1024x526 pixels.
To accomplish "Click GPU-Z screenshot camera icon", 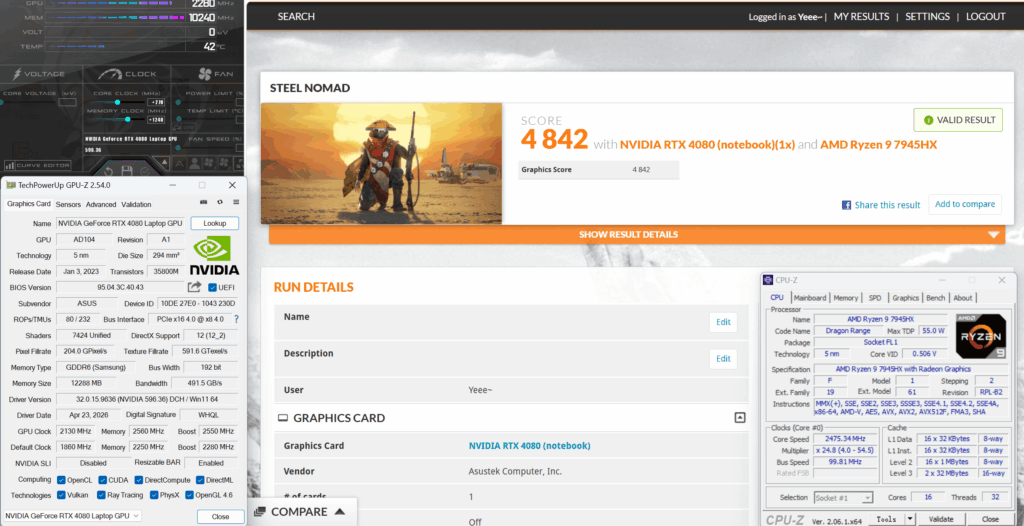I will point(204,203).
